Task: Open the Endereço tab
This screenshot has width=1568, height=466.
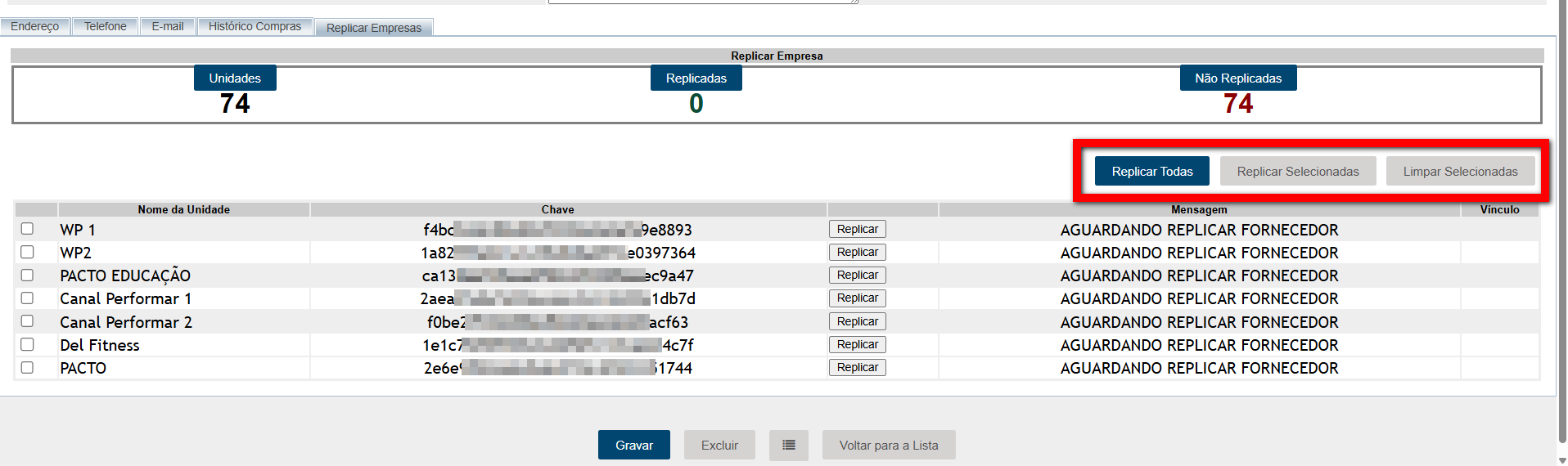Action: tap(34, 26)
